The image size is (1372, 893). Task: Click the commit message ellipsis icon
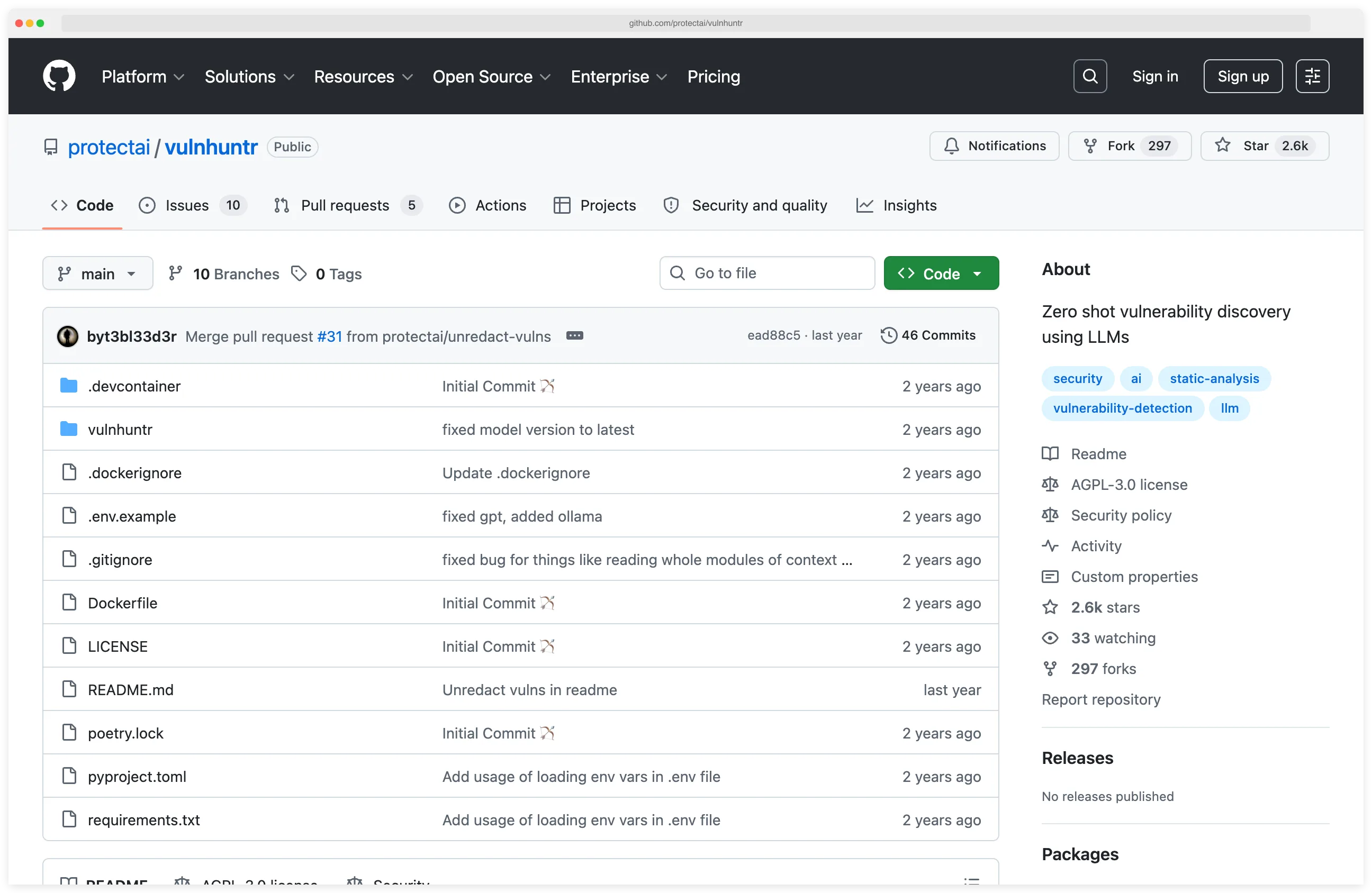pyautogui.click(x=575, y=335)
